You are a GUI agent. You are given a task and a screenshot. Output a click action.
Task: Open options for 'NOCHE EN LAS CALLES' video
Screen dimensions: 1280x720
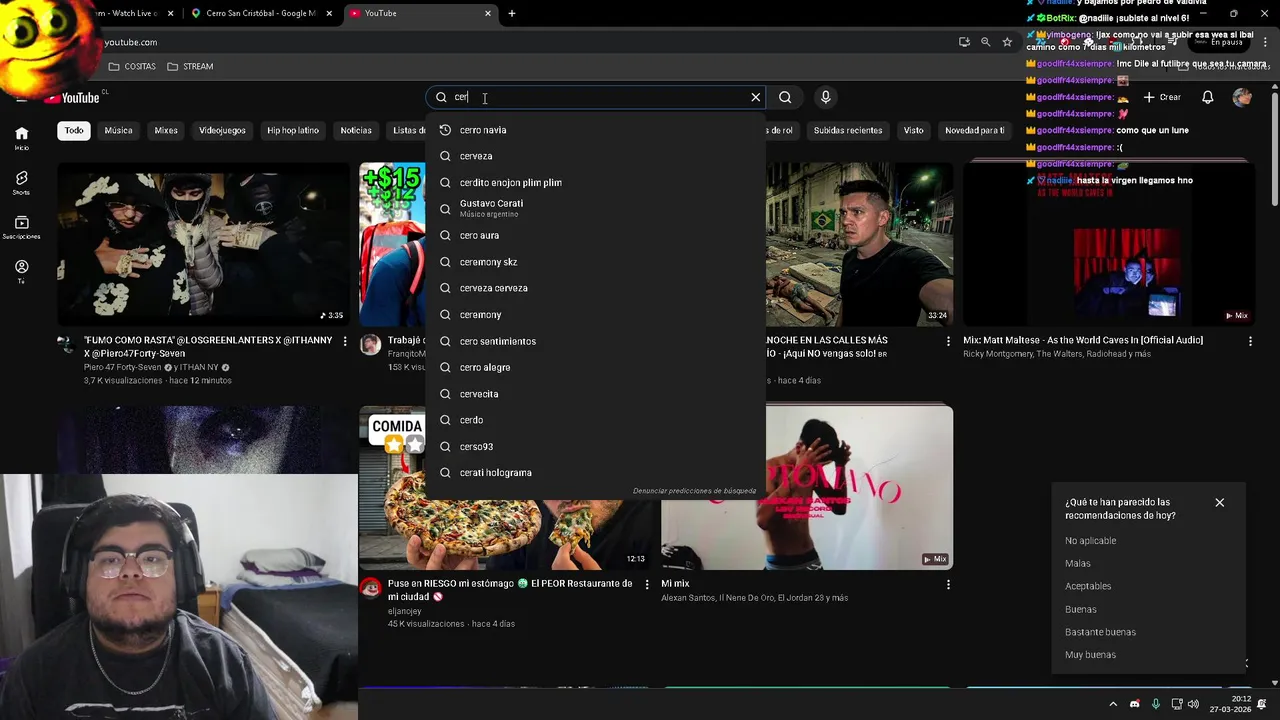948,341
